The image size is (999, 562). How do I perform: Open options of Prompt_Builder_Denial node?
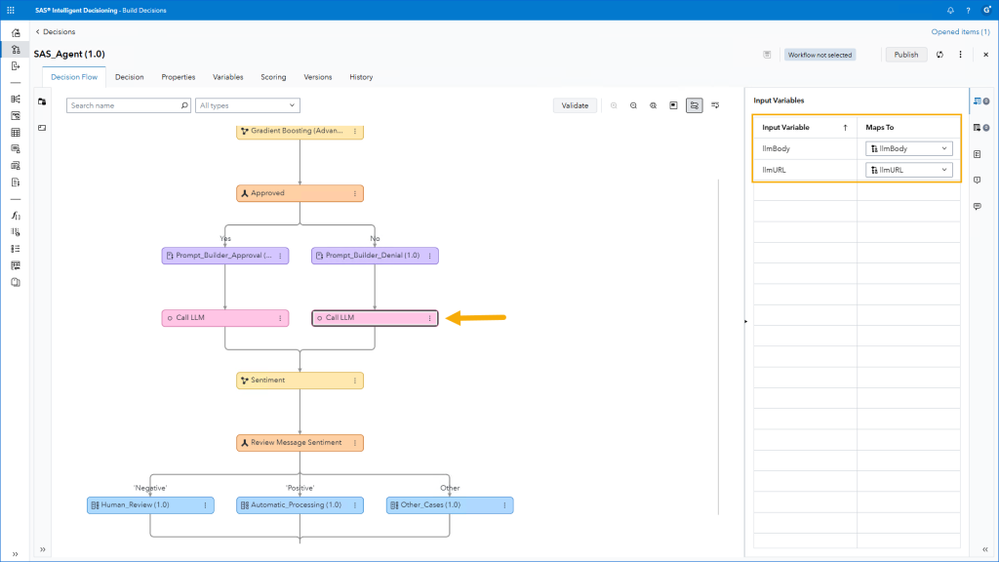pyautogui.click(x=430, y=256)
